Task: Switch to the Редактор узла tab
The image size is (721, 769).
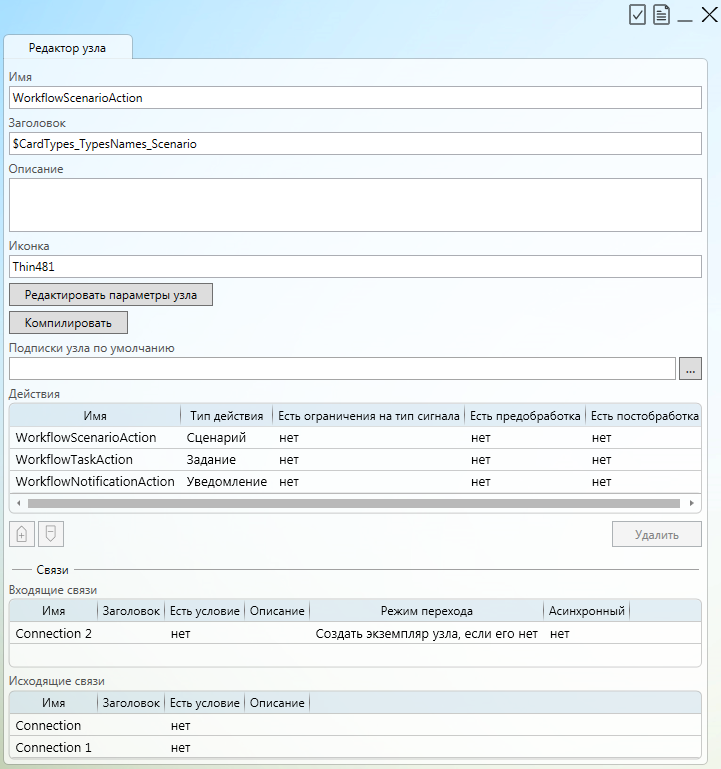Action: (x=67, y=47)
